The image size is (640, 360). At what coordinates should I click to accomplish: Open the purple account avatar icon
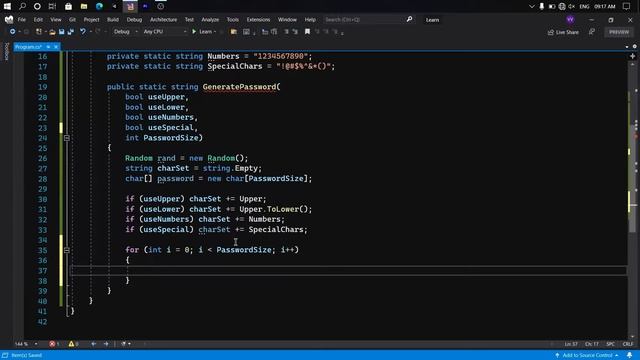tap(570, 19)
